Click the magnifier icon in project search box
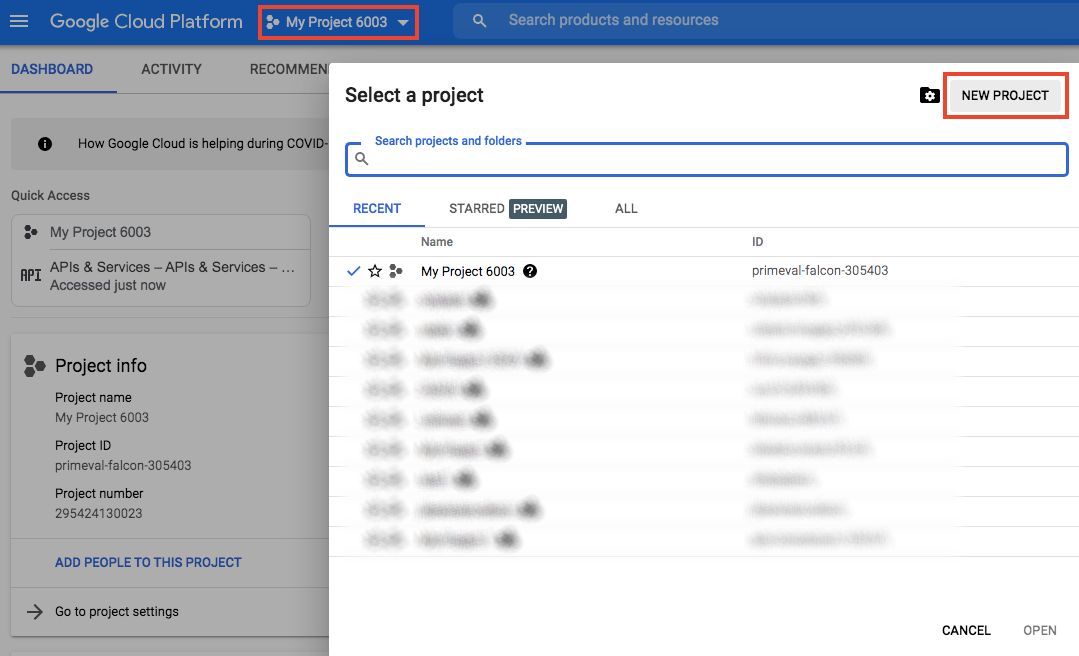This screenshot has width=1079, height=656. coord(361,159)
